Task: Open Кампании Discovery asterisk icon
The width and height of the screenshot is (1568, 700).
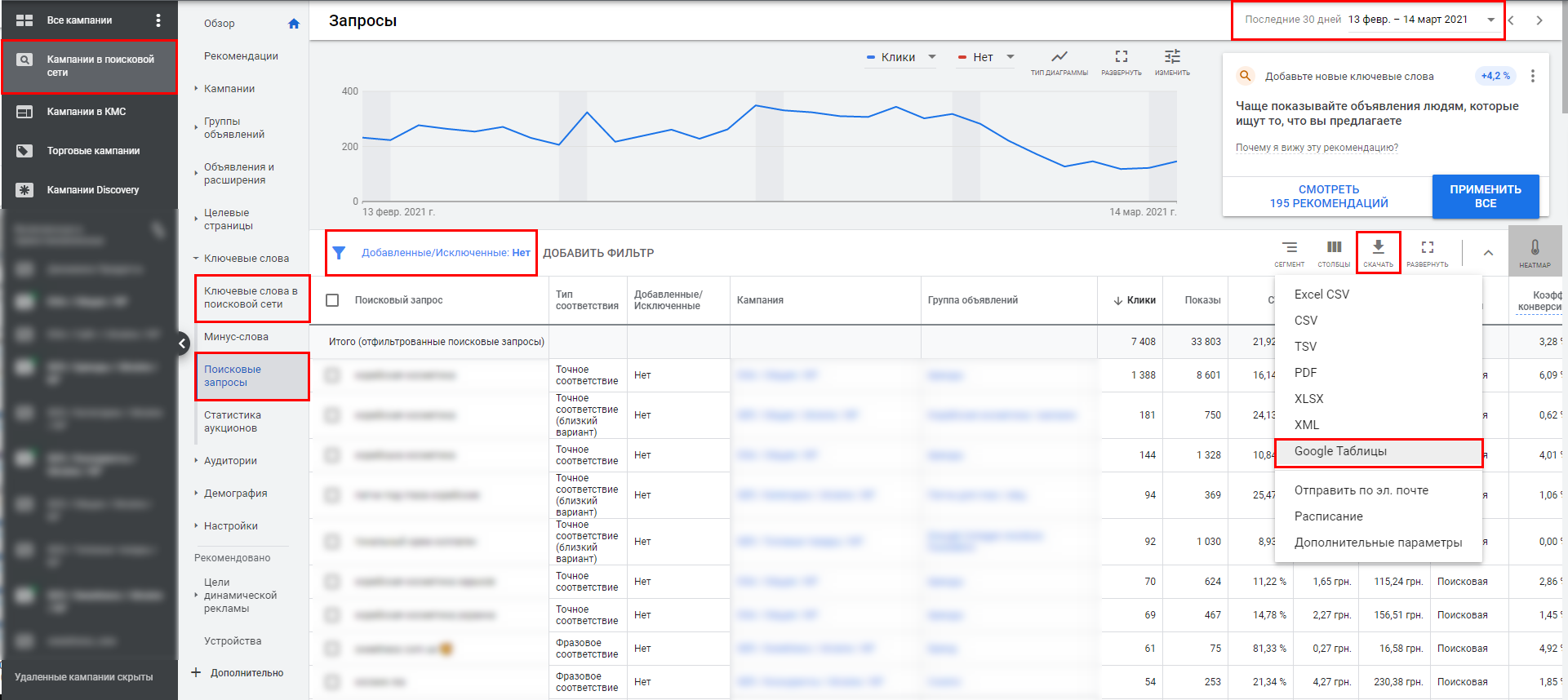Action: click(x=24, y=190)
